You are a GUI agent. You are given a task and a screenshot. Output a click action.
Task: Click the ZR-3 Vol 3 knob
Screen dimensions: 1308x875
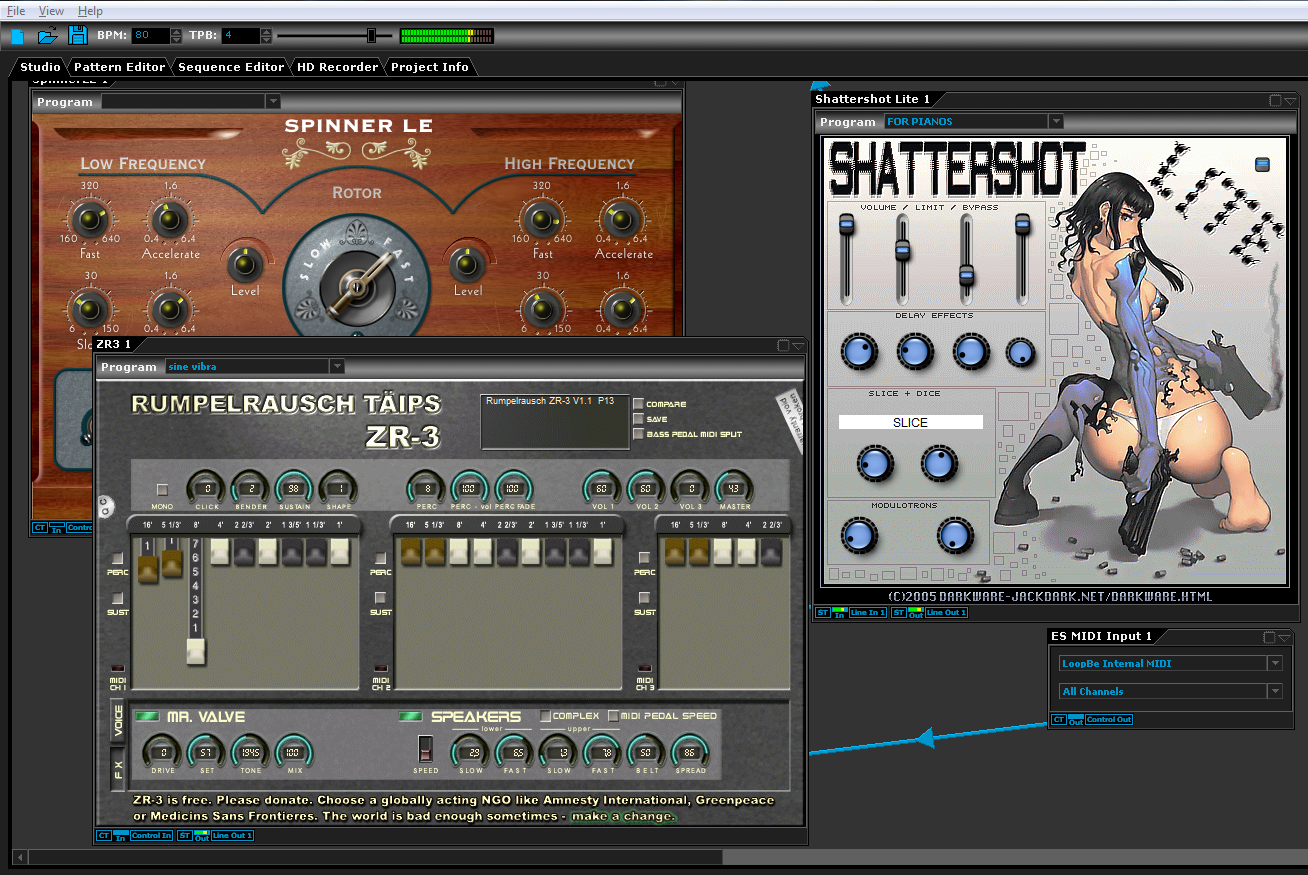[690, 487]
